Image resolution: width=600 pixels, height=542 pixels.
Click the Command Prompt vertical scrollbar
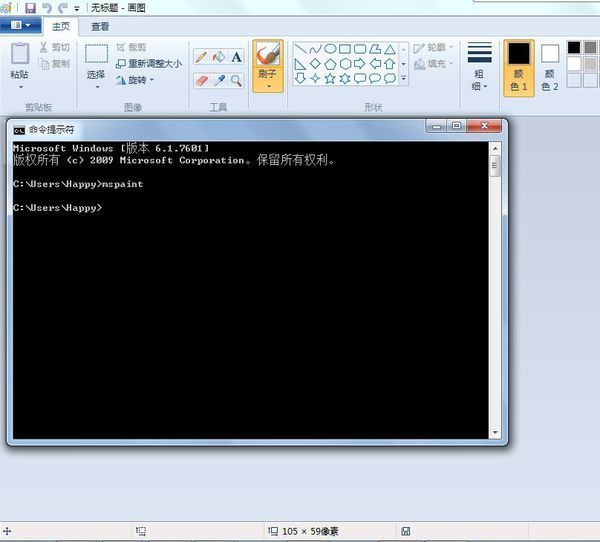(495, 290)
